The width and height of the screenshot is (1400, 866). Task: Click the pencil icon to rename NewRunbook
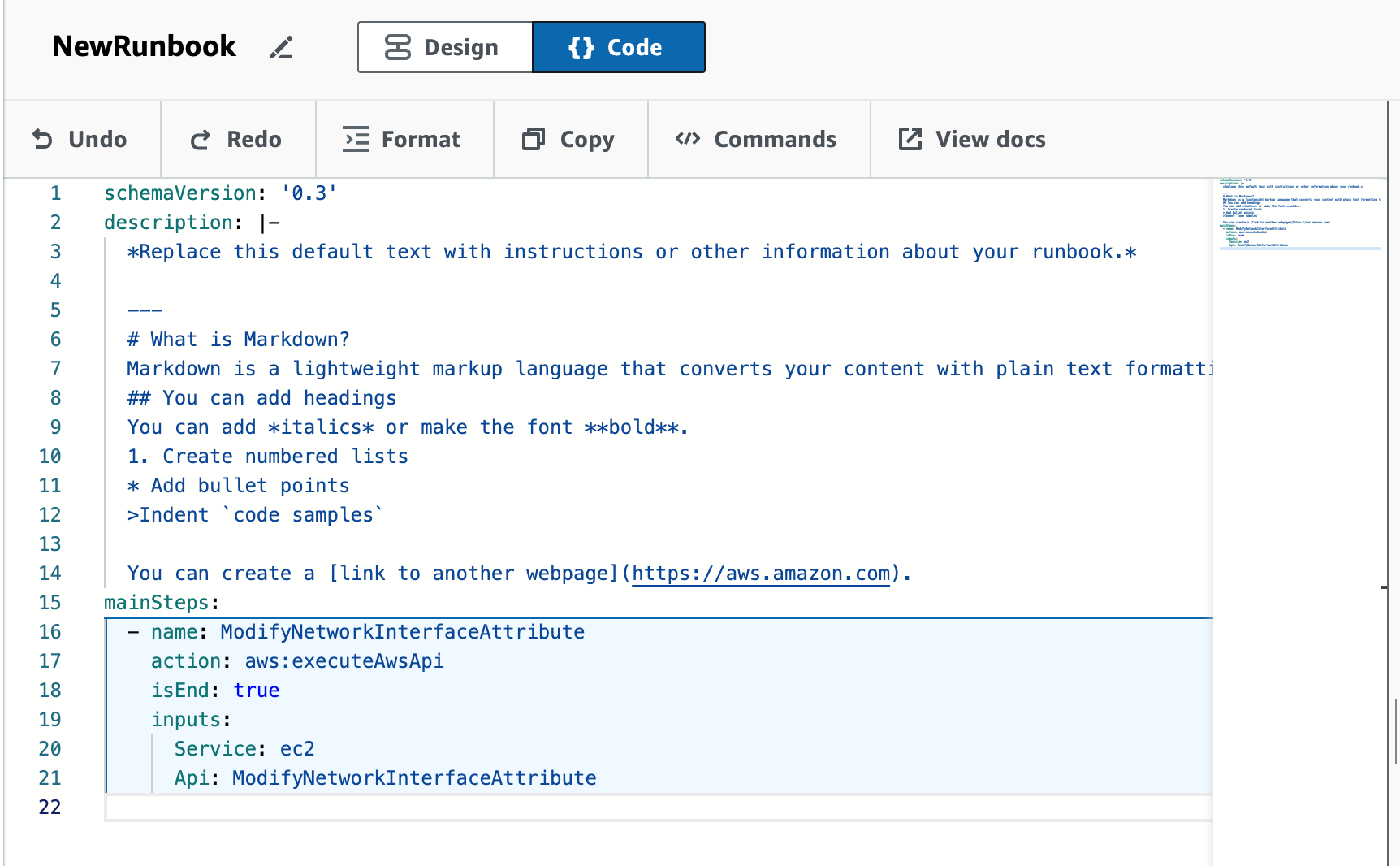[281, 48]
